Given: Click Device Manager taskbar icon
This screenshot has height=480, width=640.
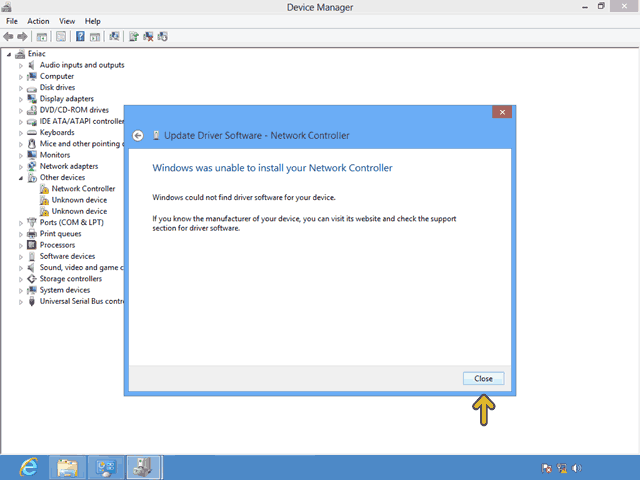Looking at the screenshot, I should 144,467.
